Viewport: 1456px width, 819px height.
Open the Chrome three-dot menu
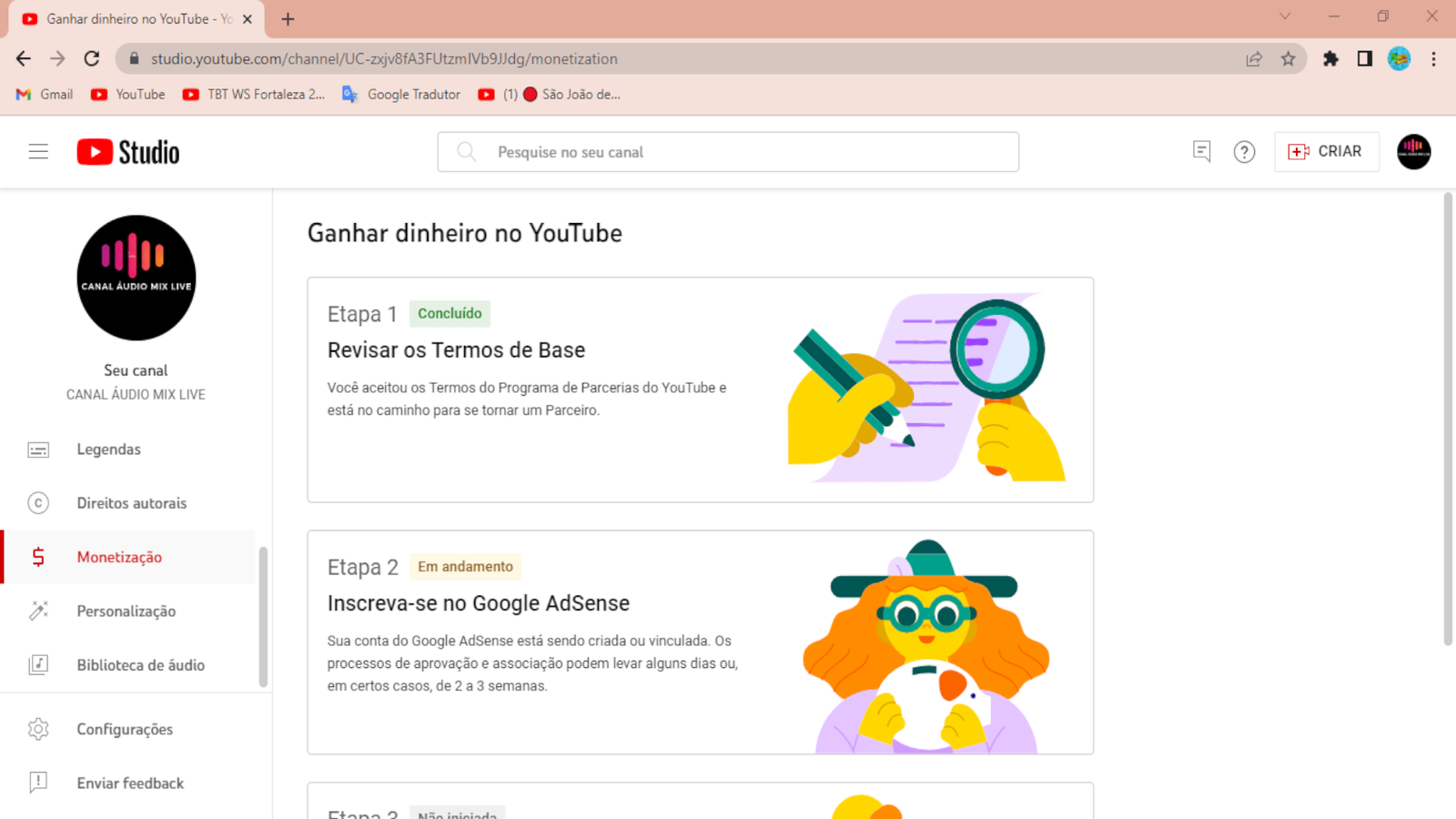coord(1433,59)
